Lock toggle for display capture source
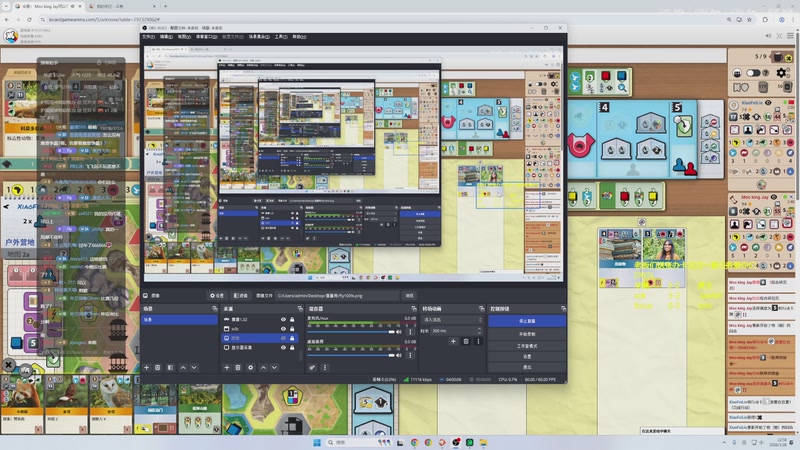Screen dimensions: 800x450 tap(292, 347)
